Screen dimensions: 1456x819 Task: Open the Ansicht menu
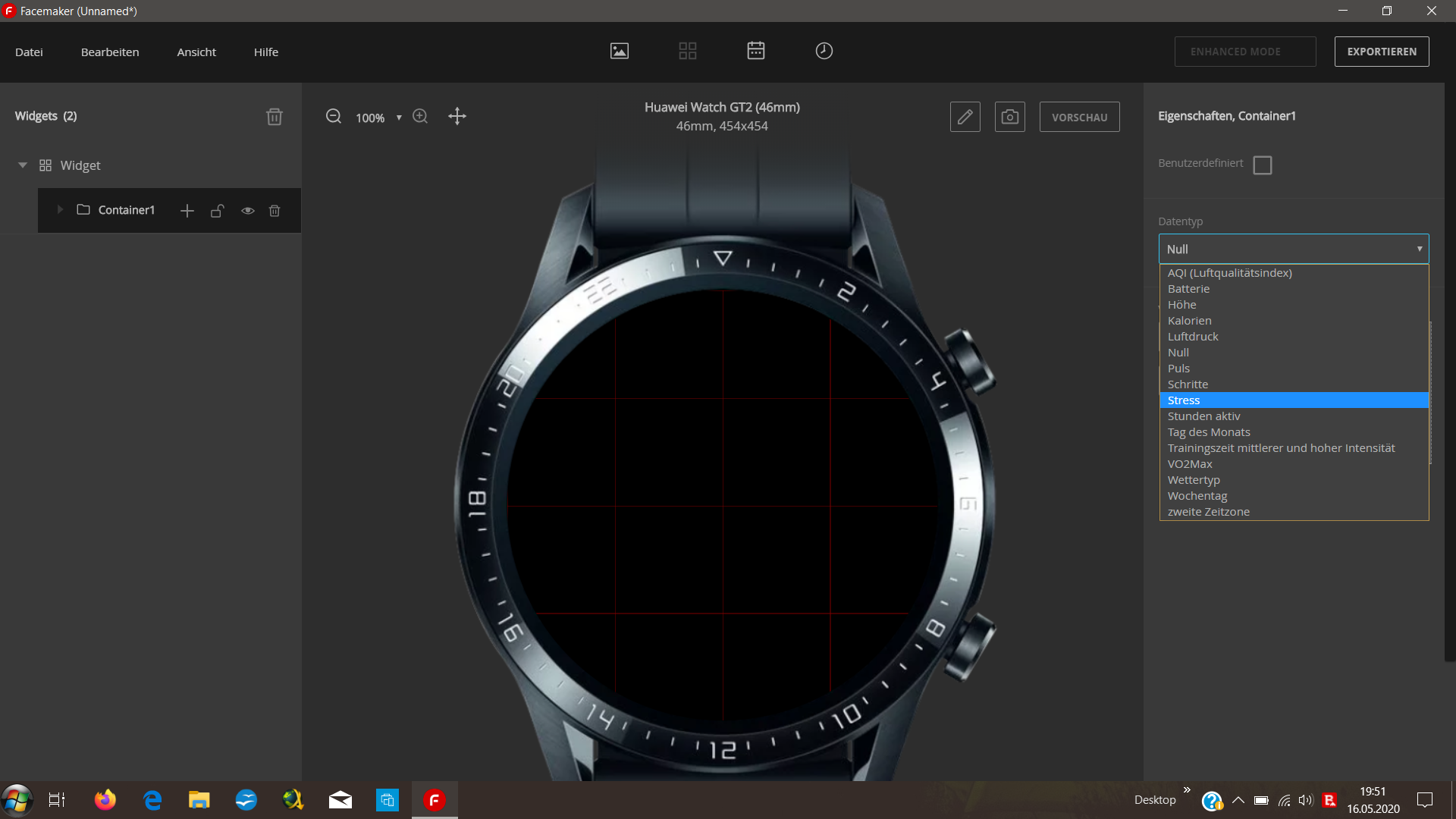pos(196,52)
